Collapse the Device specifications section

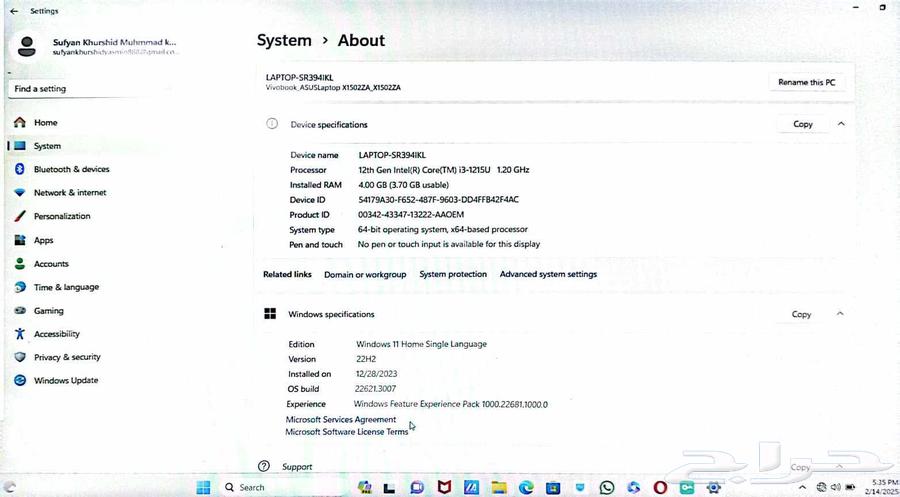(841, 124)
